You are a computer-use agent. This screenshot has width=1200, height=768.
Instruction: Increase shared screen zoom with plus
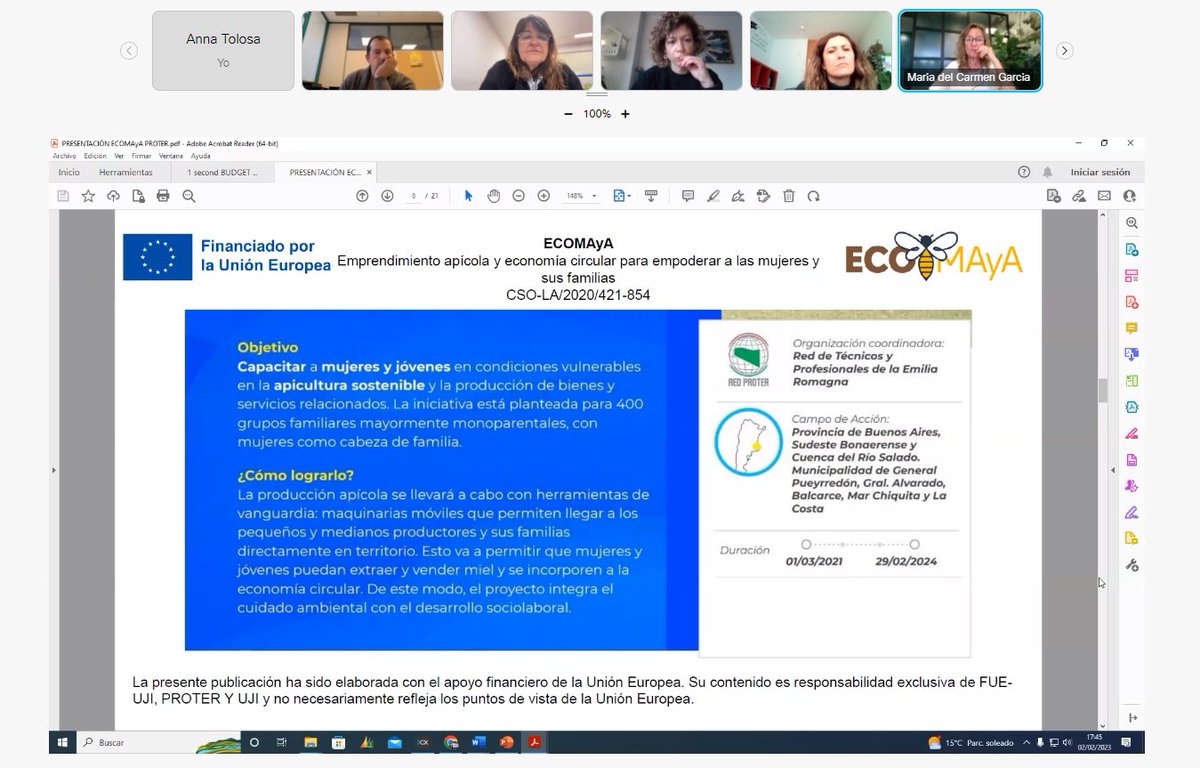point(626,114)
